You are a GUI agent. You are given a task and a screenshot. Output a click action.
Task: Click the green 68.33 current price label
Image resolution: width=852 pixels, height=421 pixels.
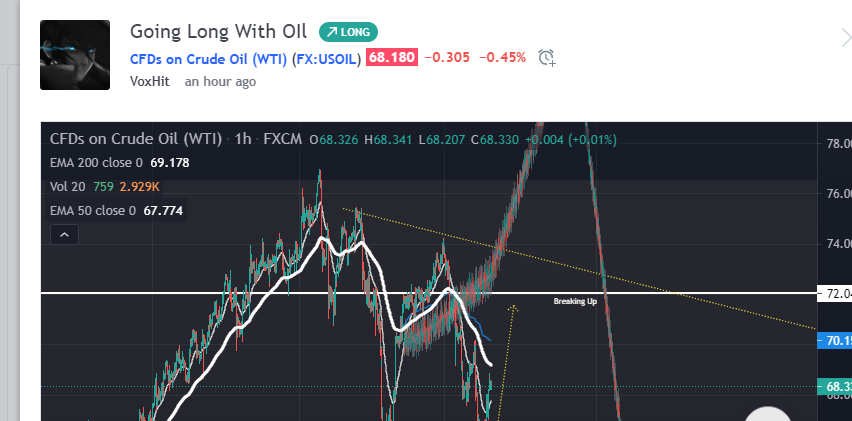835,386
